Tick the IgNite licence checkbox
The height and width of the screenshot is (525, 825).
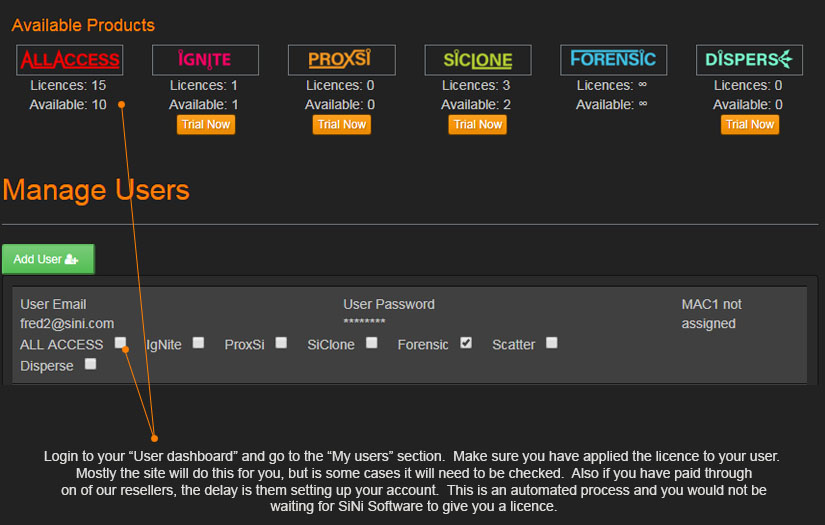[198, 343]
